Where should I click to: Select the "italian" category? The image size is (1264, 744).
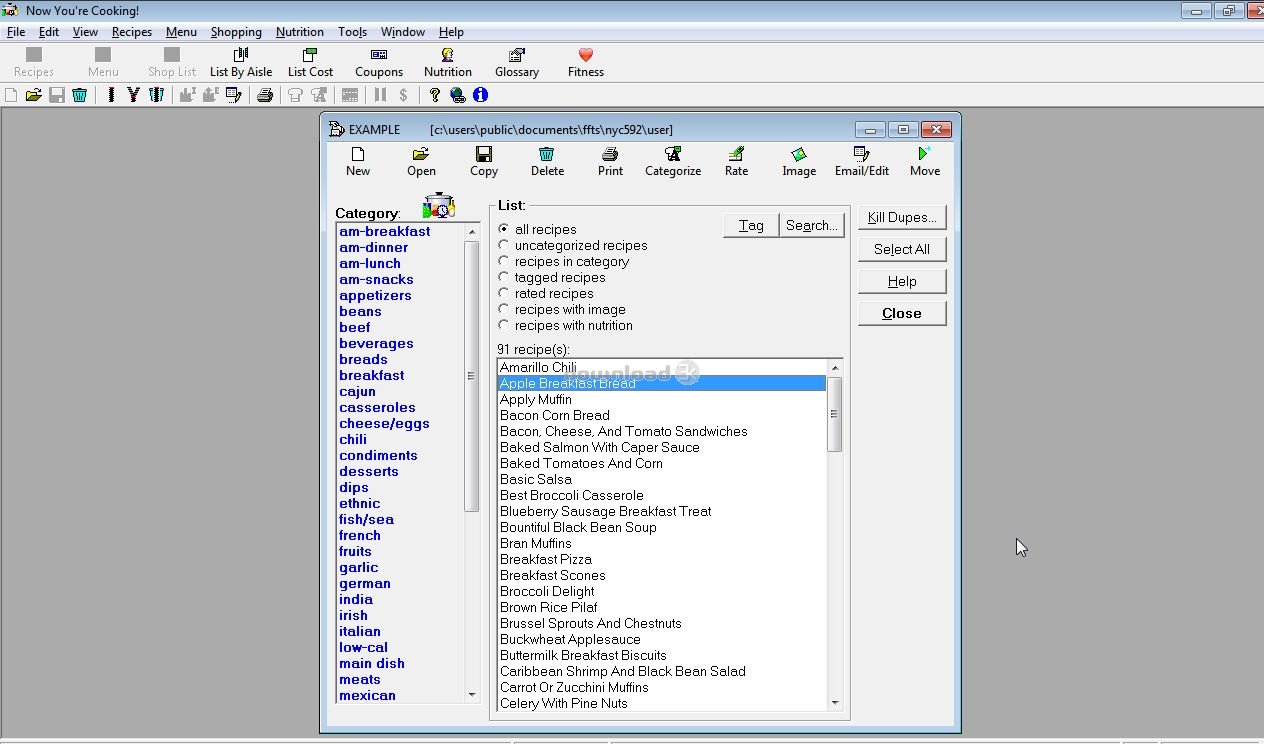tap(360, 631)
